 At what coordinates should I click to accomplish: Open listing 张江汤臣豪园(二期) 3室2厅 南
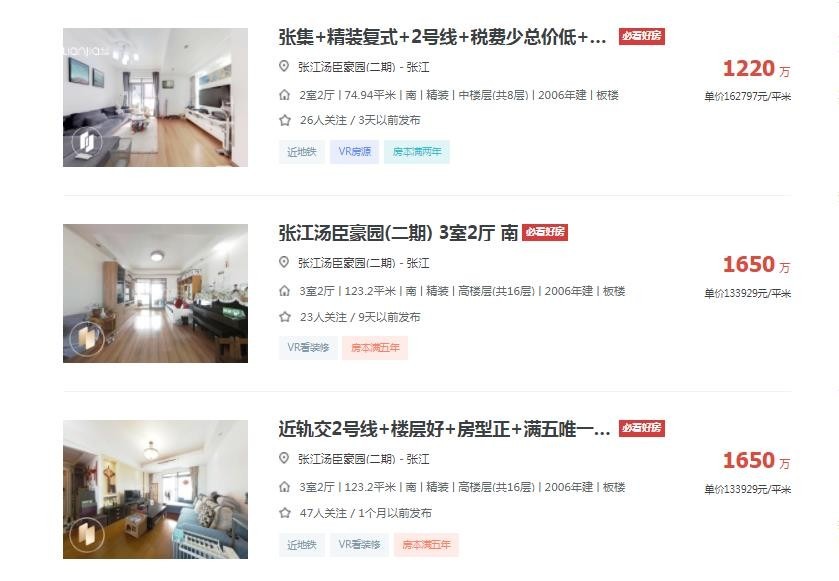click(398, 233)
